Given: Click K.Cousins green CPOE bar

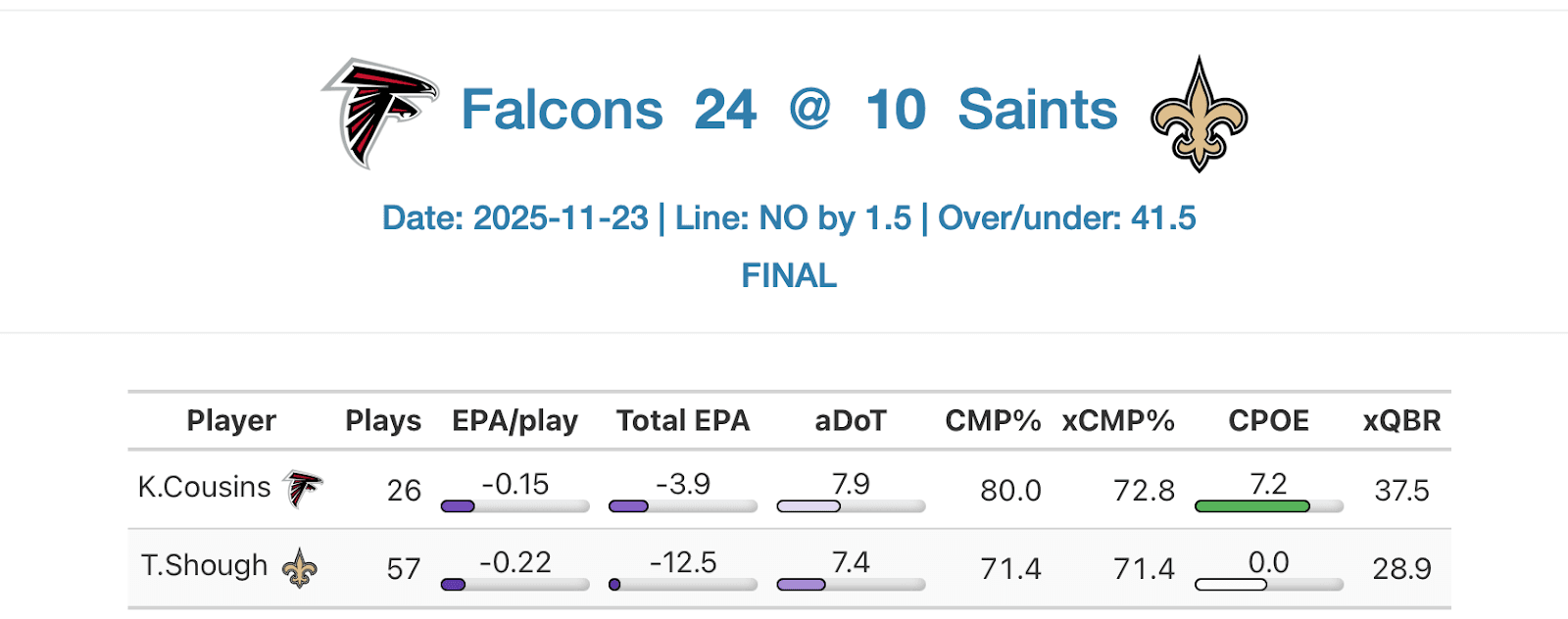Looking at the screenshot, I should 1252,506.
